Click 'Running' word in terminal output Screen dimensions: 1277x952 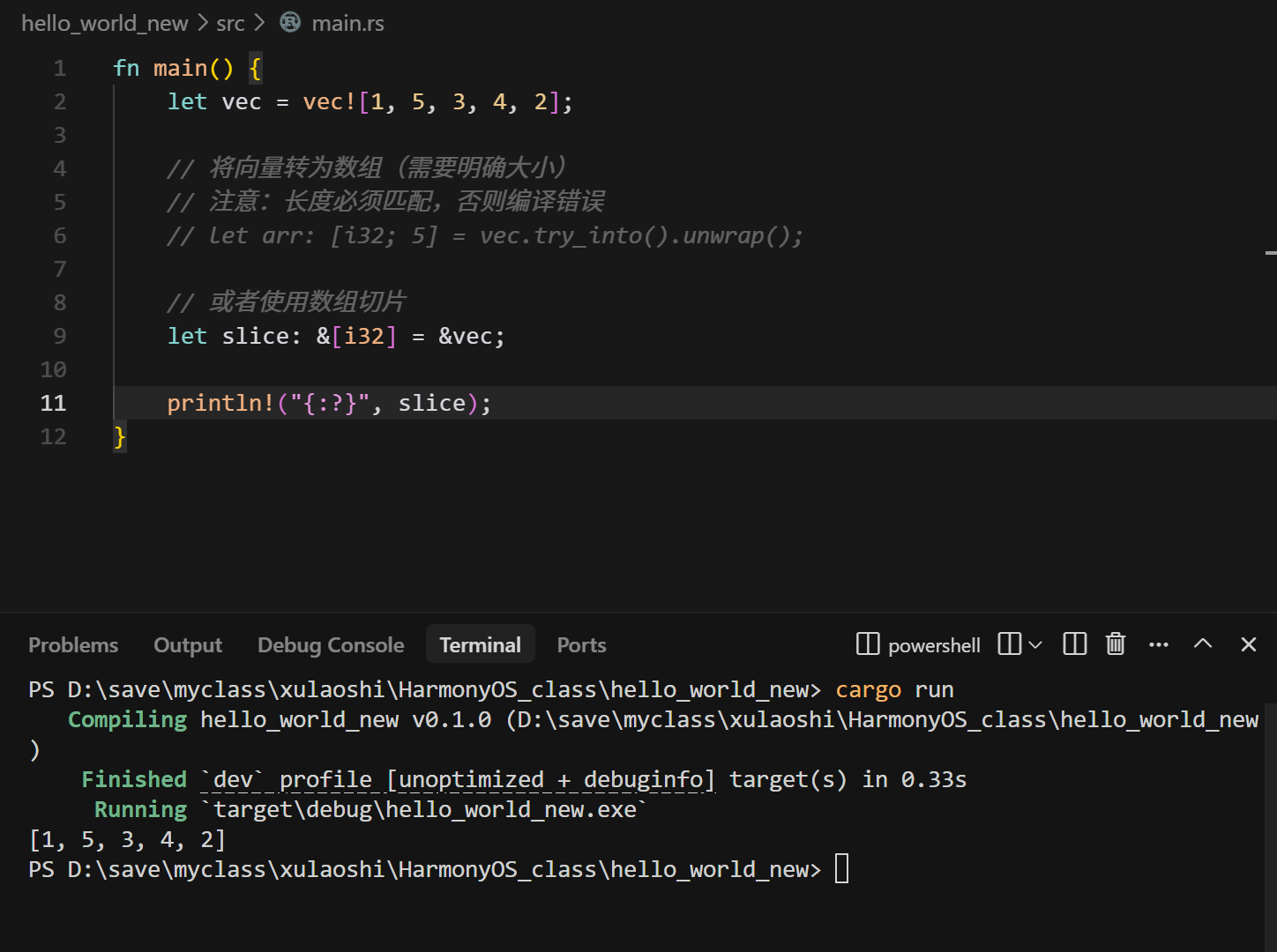141,809
